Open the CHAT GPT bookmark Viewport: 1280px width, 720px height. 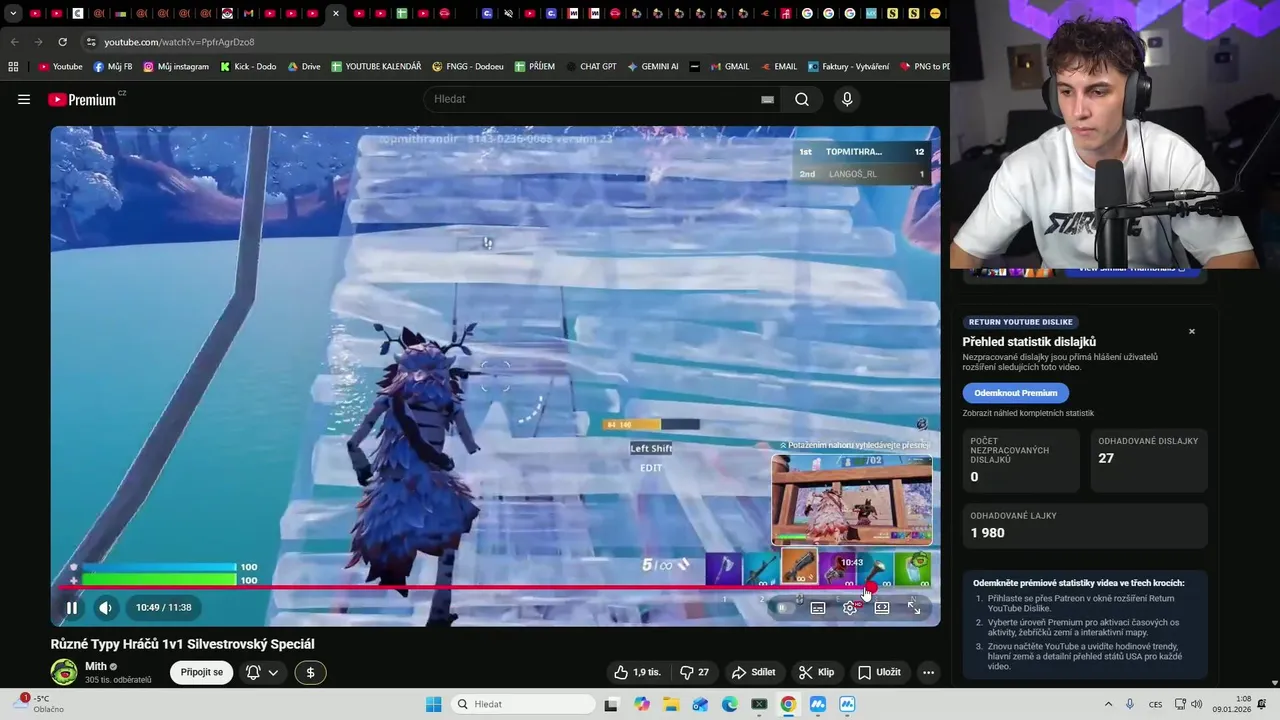(590, 67)
